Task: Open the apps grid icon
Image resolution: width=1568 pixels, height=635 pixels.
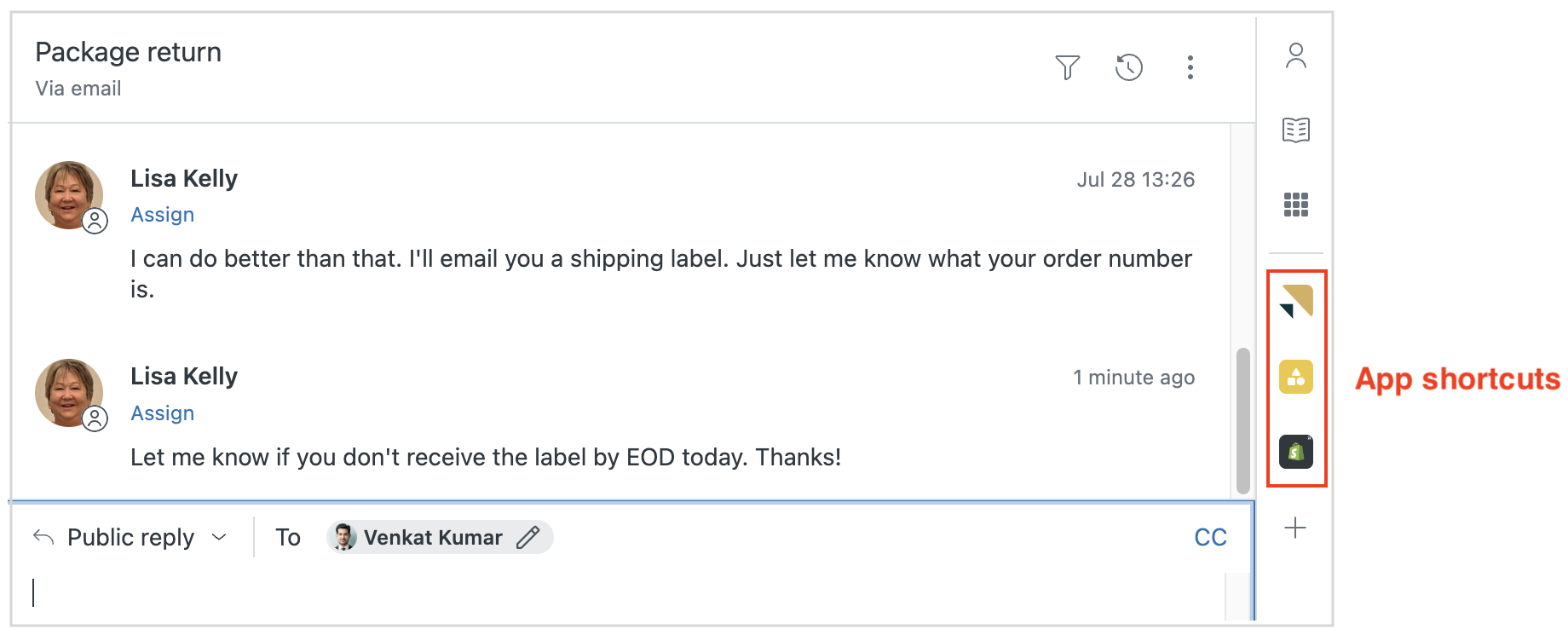Action: 1295,205
